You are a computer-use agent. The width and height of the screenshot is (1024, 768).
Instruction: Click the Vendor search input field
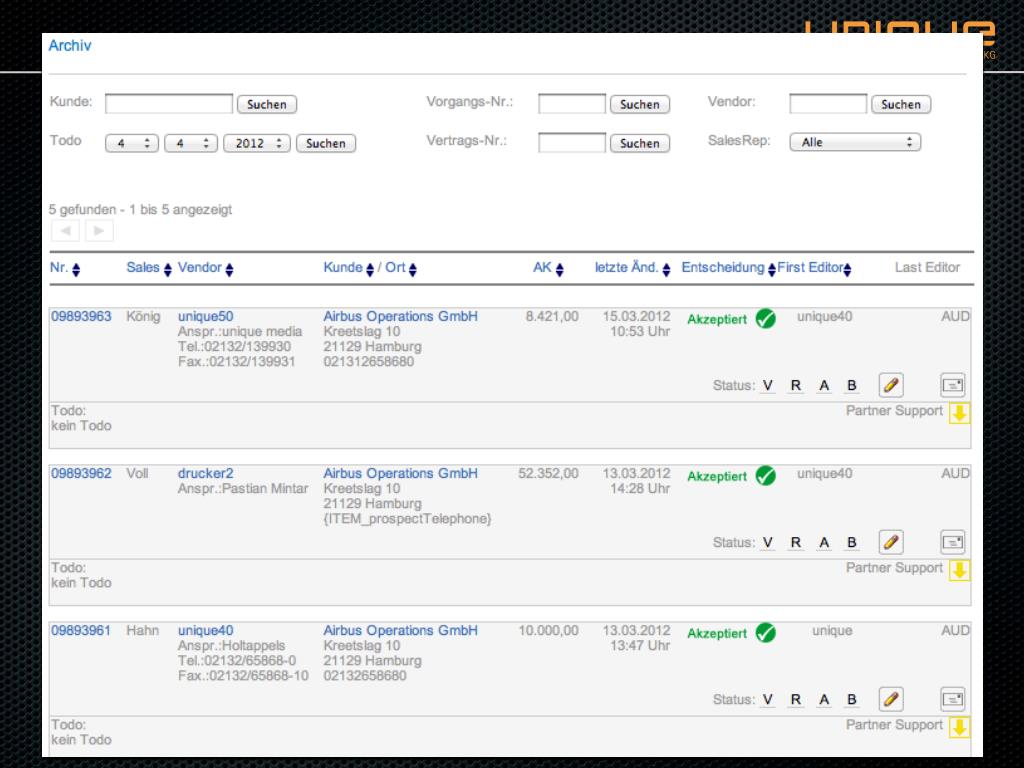click(828, 103)
